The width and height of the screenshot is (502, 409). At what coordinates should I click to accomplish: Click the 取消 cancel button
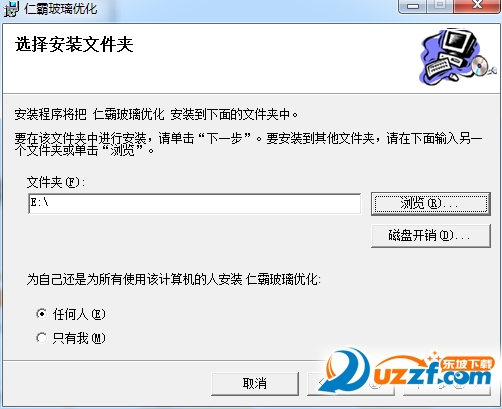tap(255, 384)
